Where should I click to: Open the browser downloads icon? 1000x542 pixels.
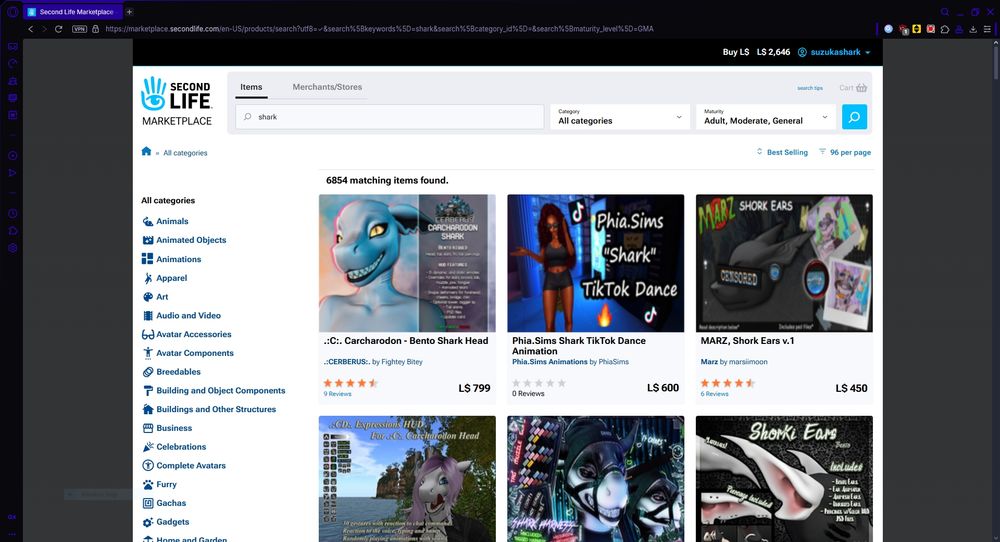(973, 29)
